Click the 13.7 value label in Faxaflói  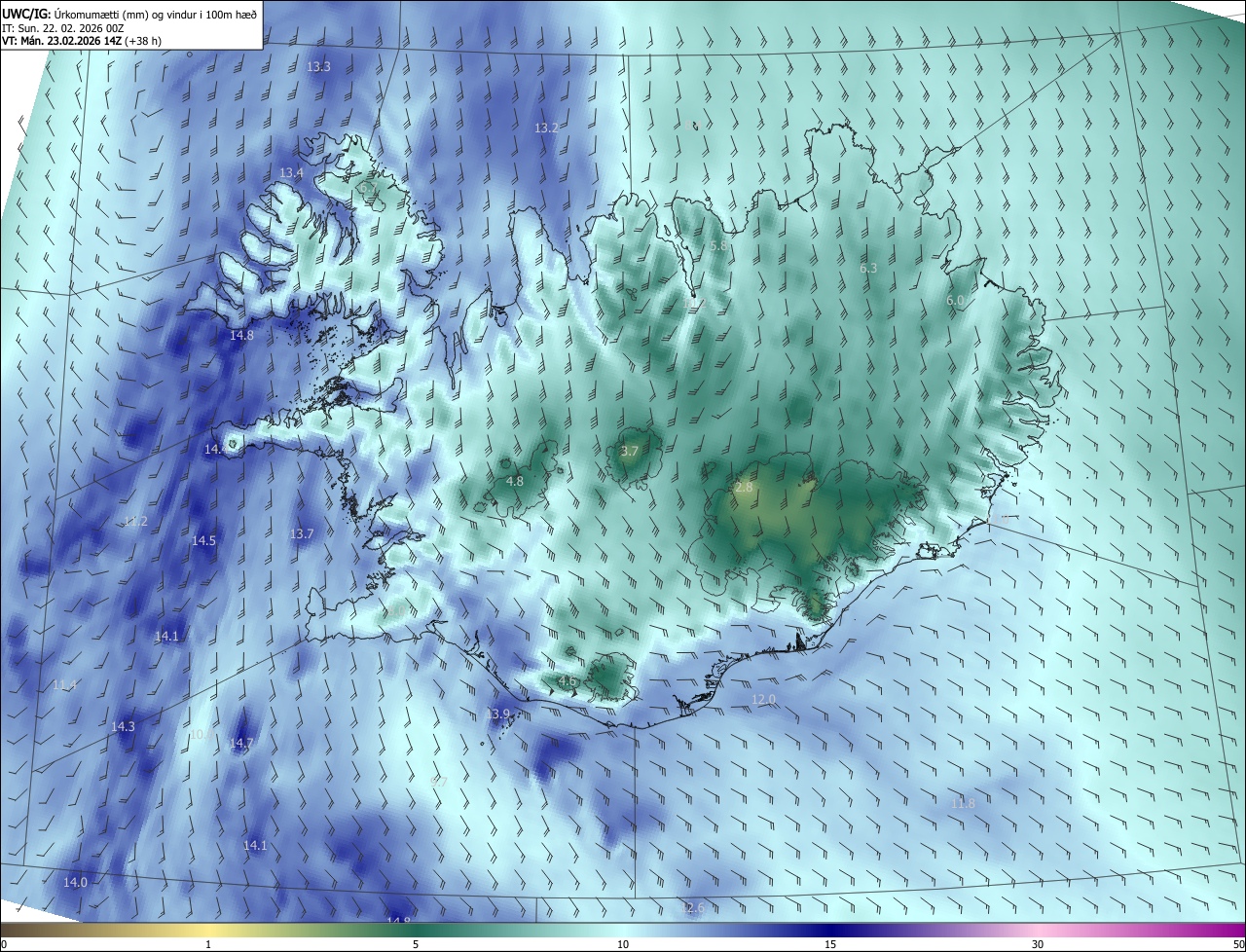(302, 534)
